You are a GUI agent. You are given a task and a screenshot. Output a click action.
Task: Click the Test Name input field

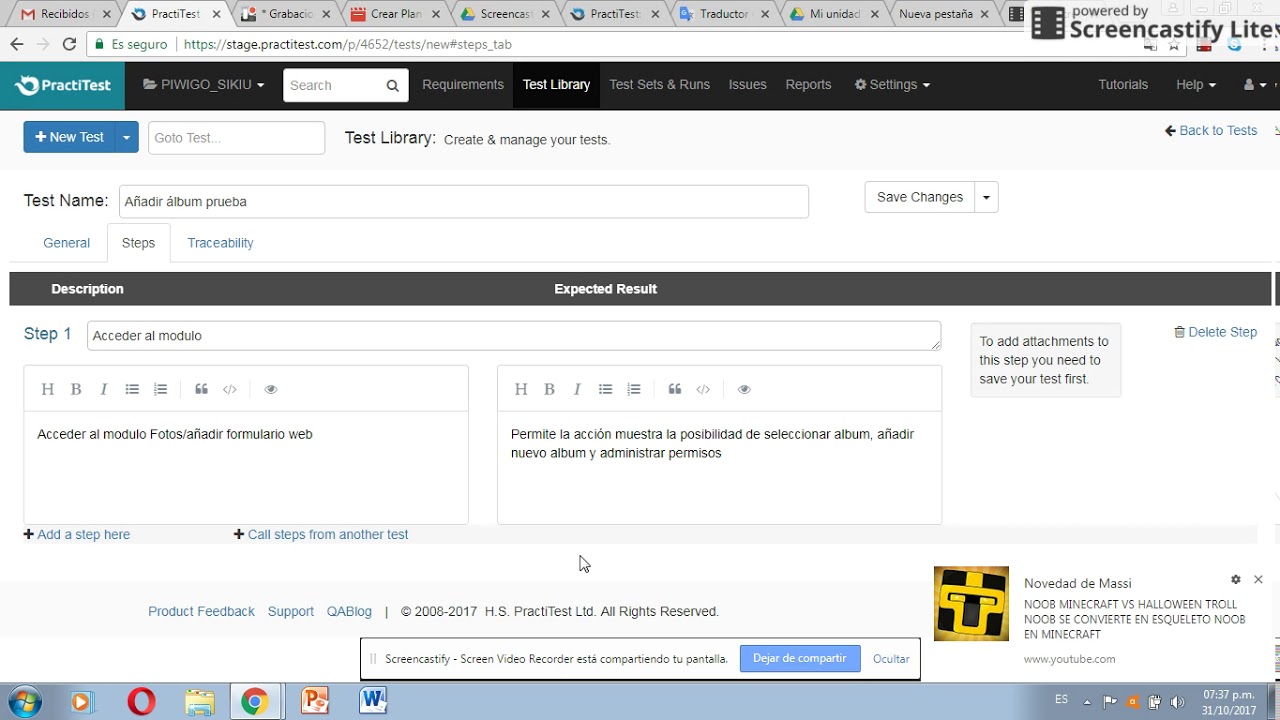(x=464, y=201)
